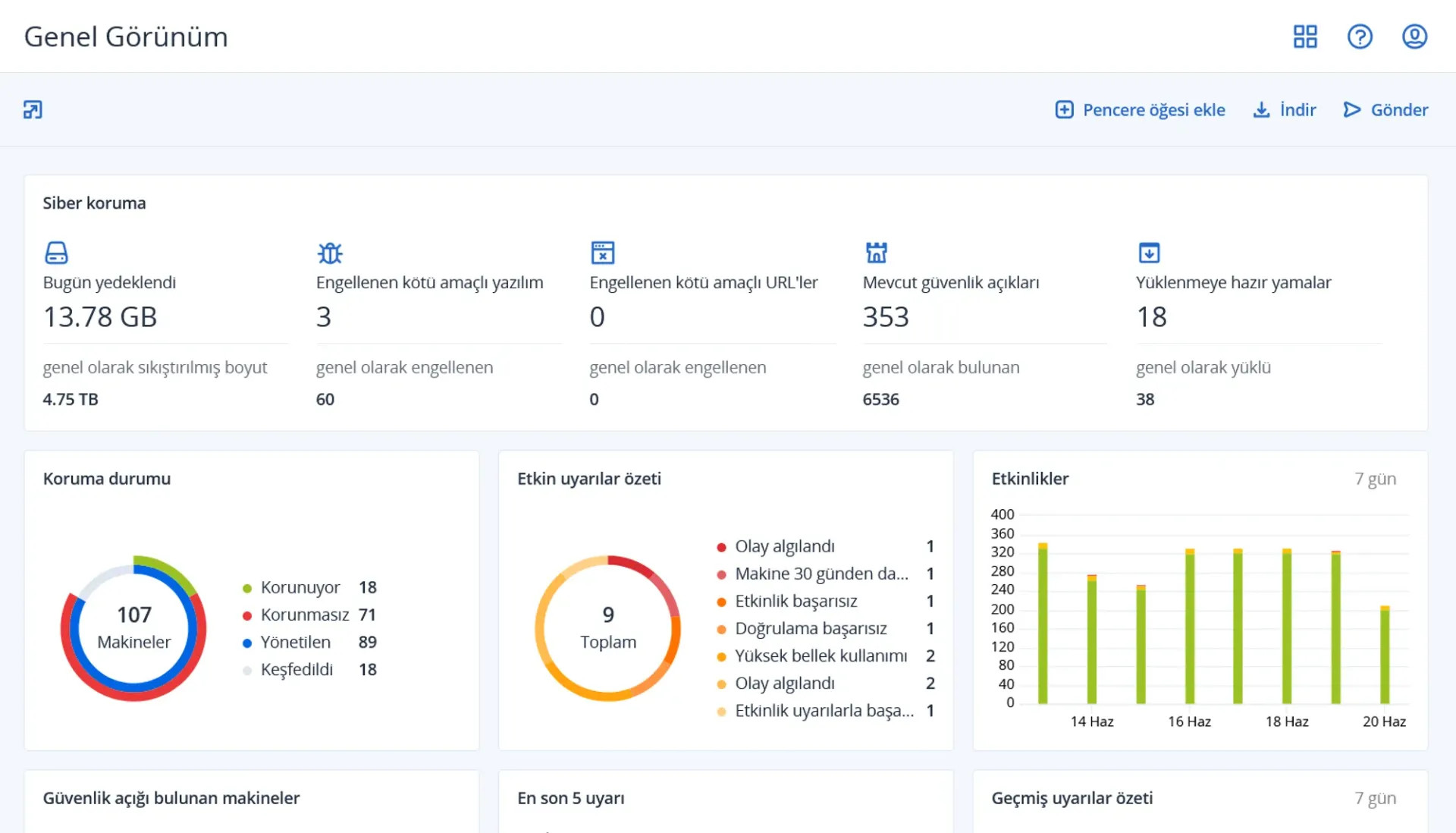Viewport: 1456px width, 833px height.
Task: Click the blocked URL window icon
Action: coord(603,253)
